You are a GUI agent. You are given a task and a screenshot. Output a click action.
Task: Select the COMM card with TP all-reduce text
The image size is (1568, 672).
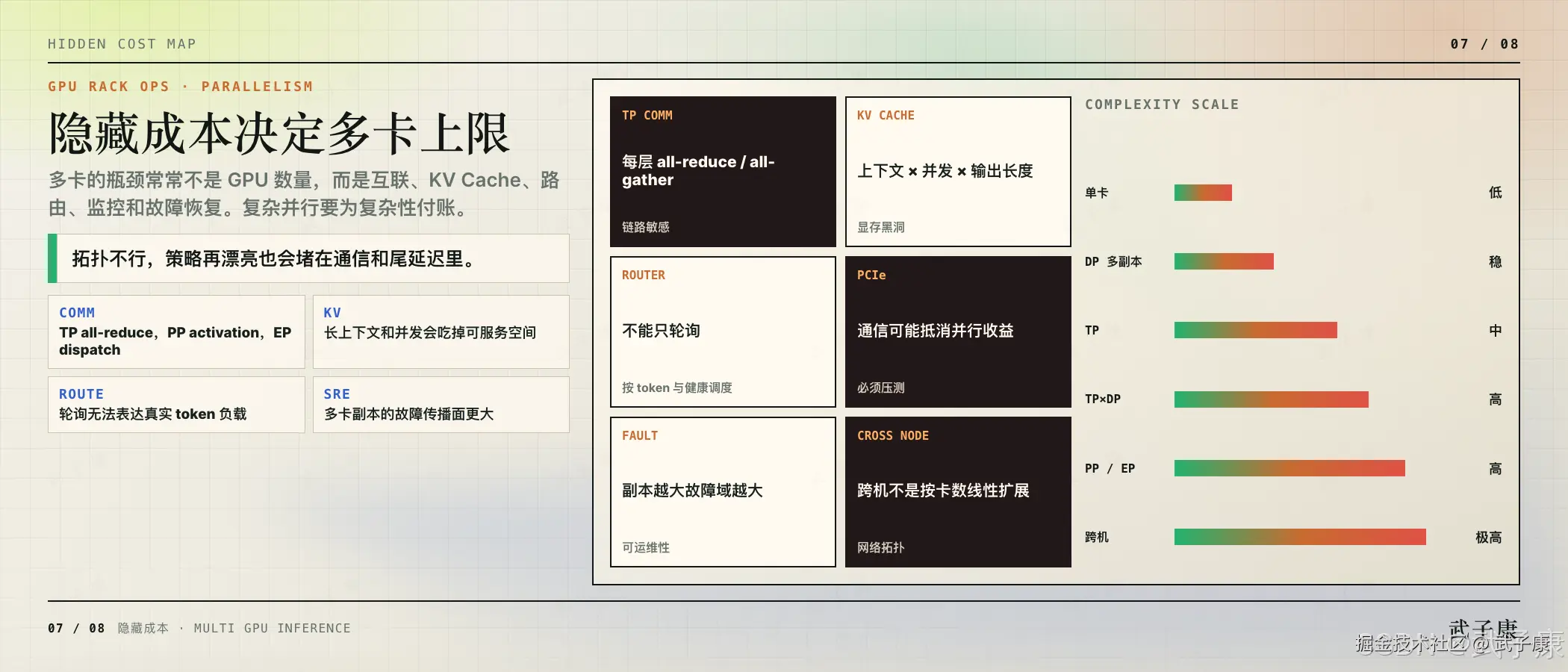tap(176, 332)
